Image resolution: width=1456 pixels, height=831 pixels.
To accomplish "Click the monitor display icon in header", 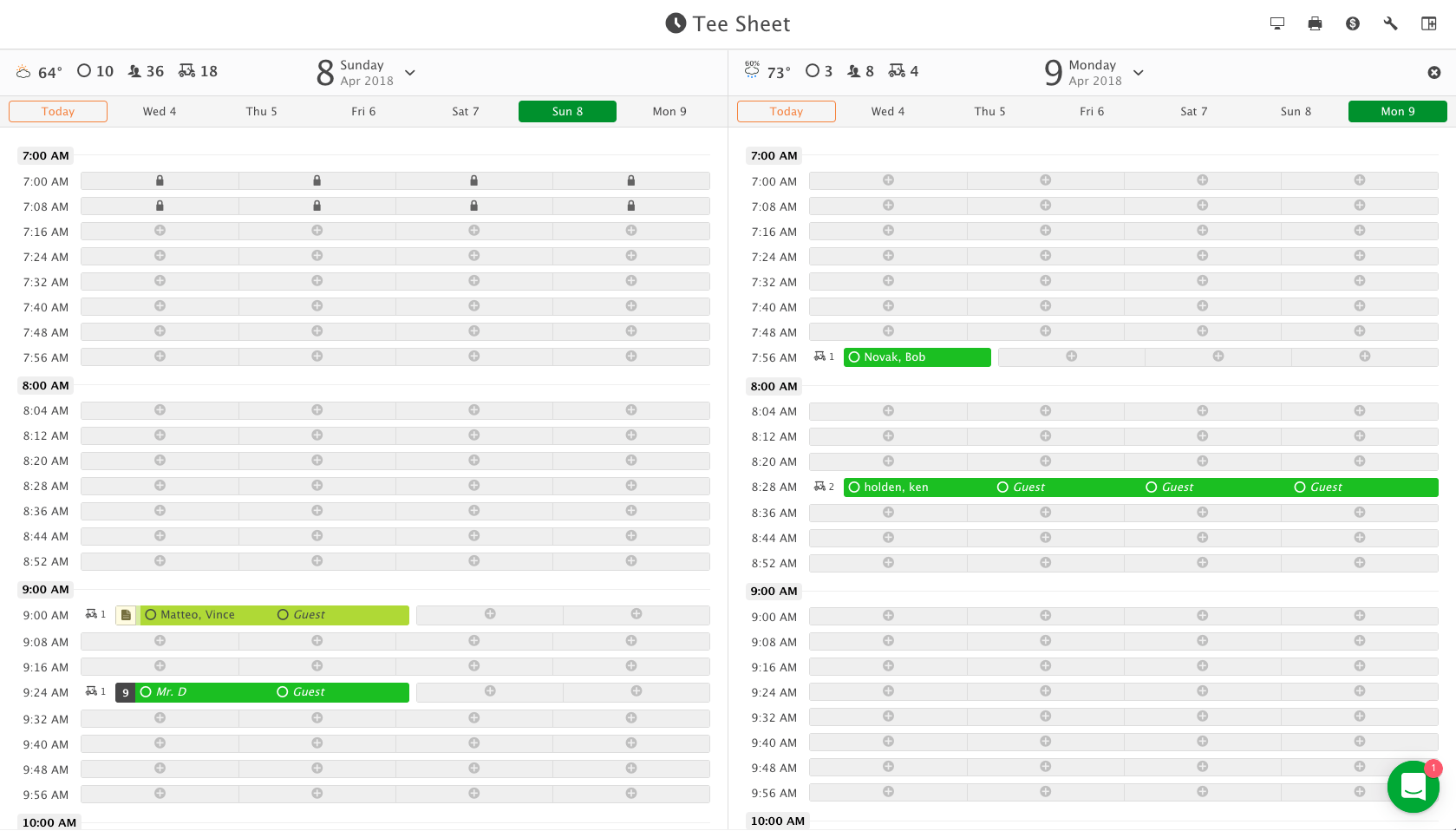I will 1276,23.
